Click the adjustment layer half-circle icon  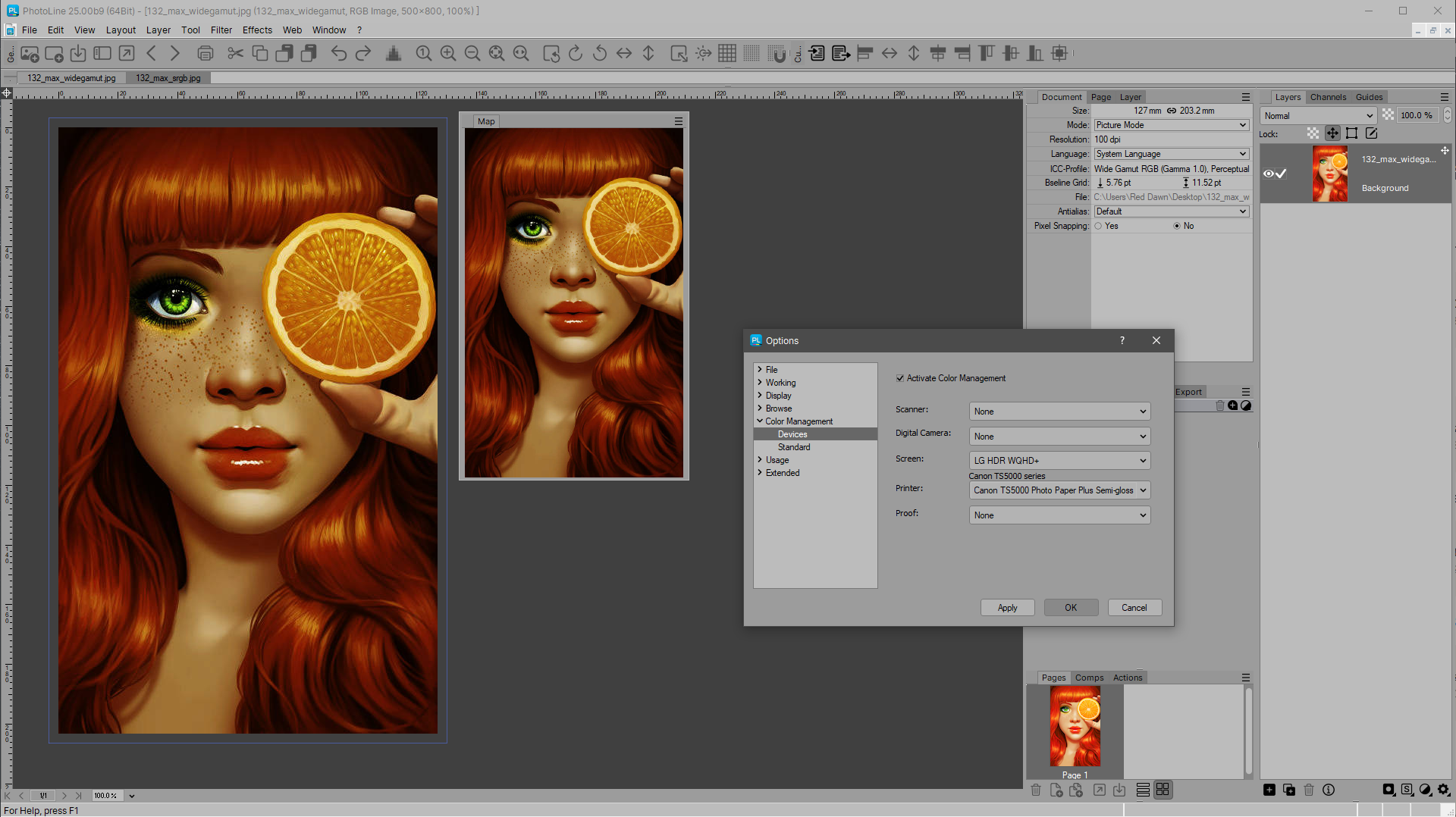point(1426,790)
